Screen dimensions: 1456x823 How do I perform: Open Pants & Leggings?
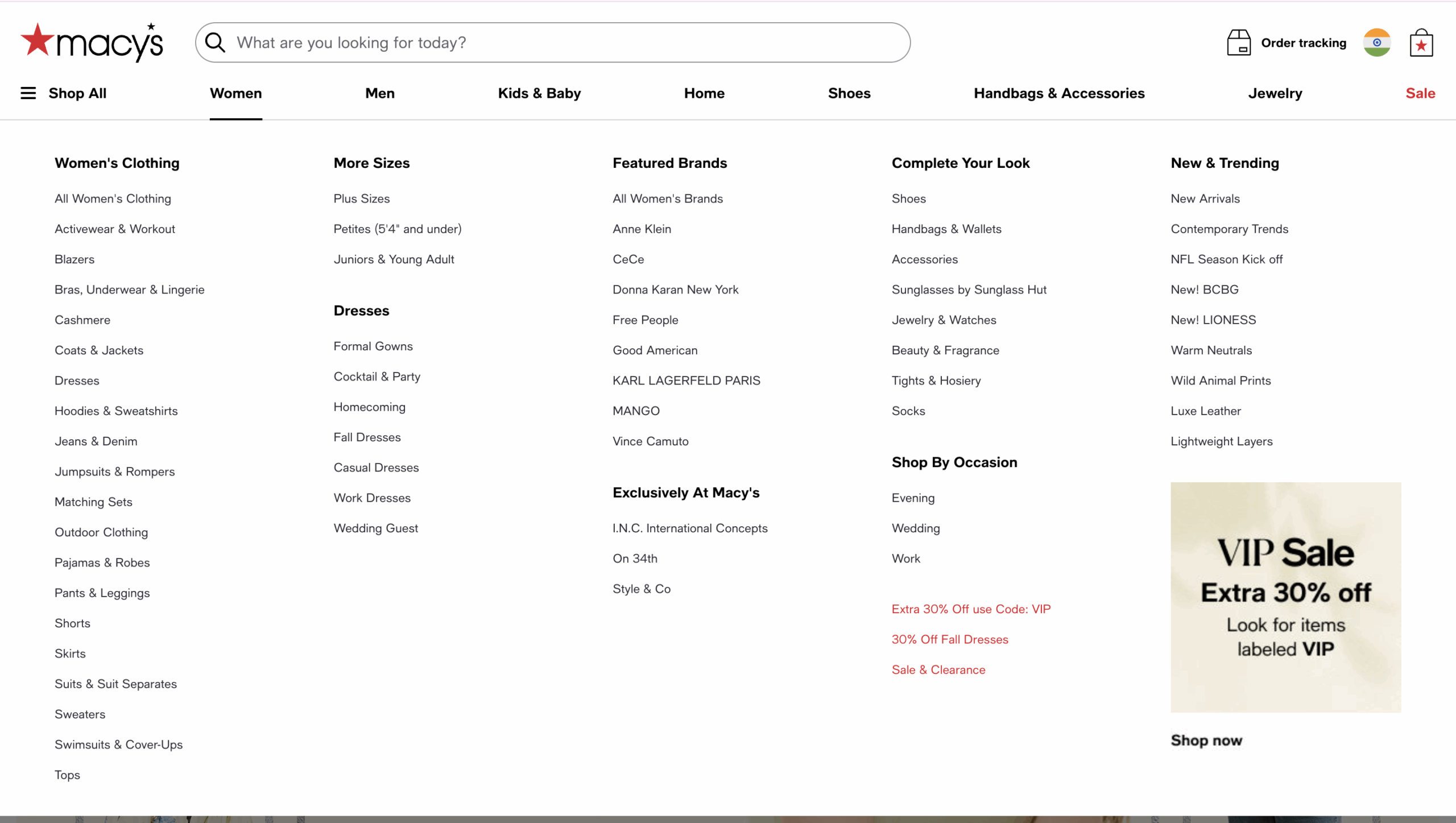point(102,593)
